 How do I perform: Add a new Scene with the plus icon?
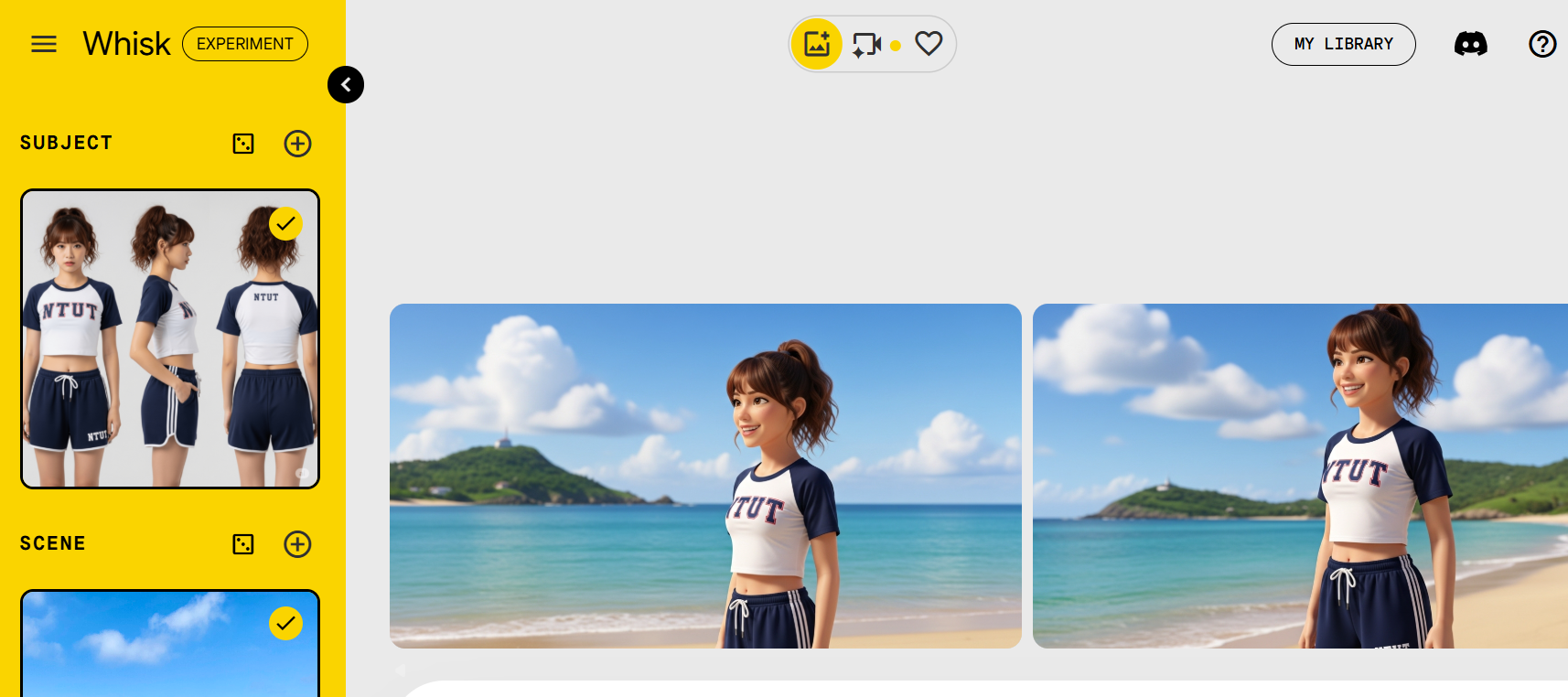tap(297, 544)
